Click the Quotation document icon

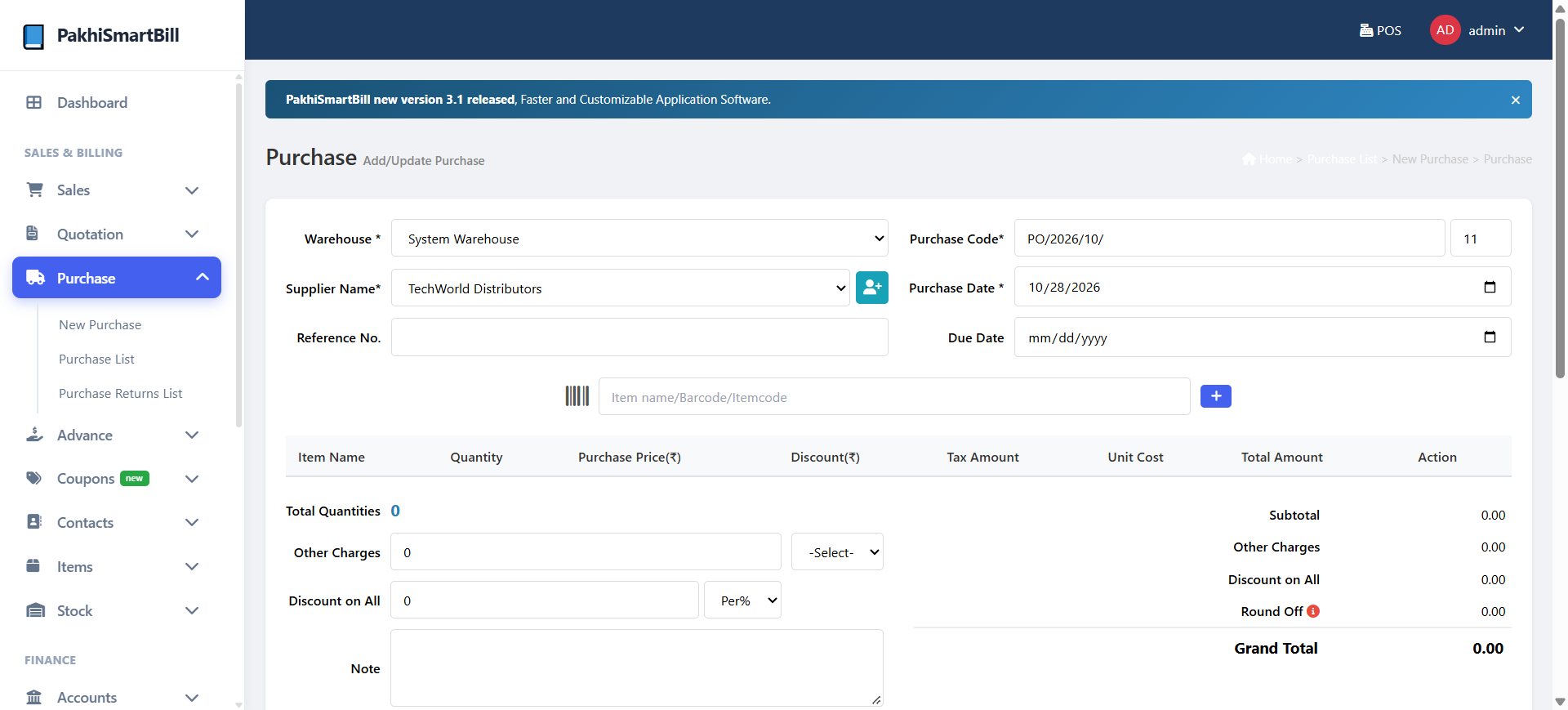[33, 234]
